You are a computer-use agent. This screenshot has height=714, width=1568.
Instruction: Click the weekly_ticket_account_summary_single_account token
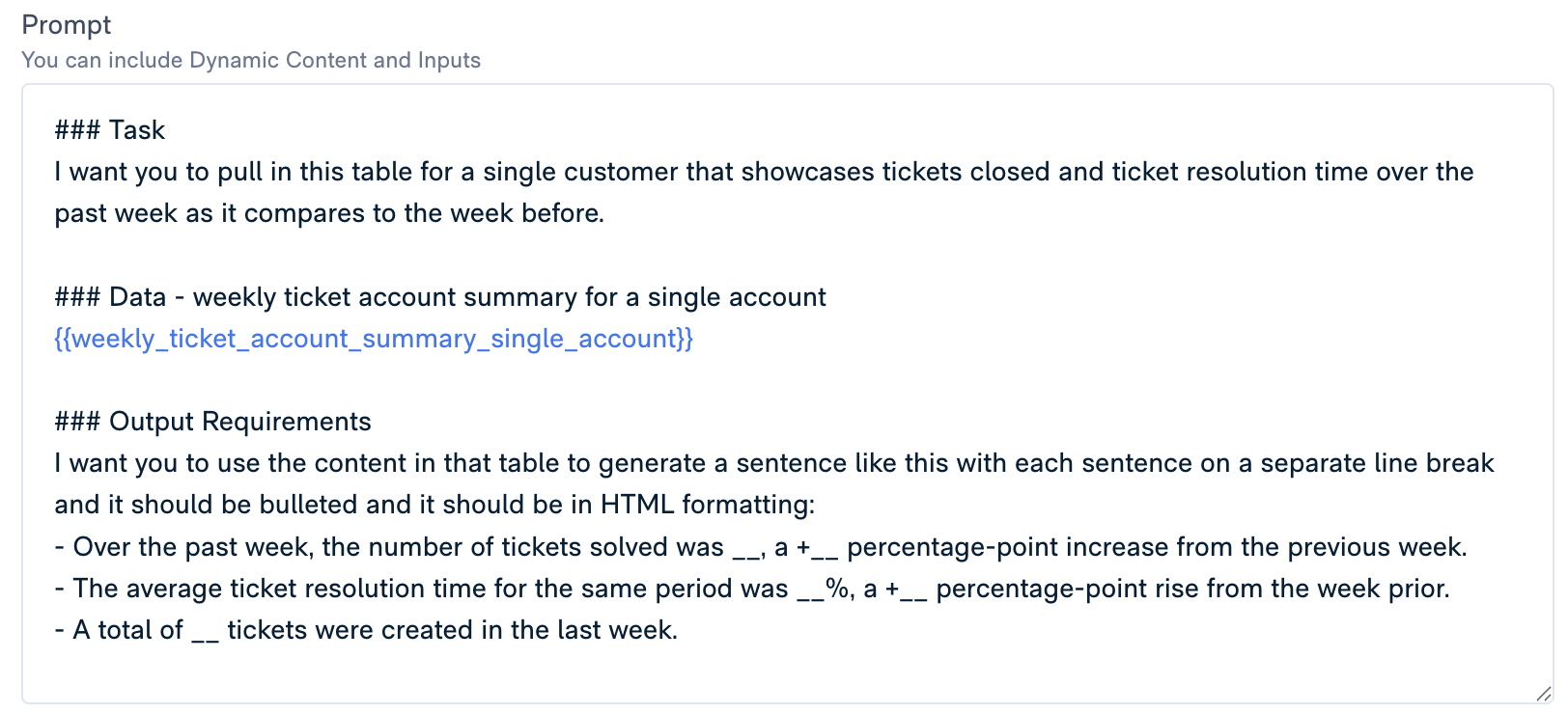(x=373, y=339)
